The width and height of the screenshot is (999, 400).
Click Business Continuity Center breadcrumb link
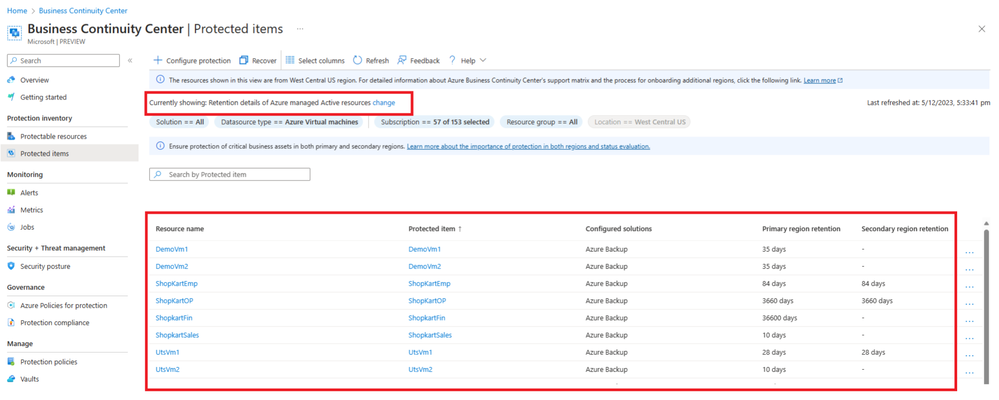click(x=83, y=11)
